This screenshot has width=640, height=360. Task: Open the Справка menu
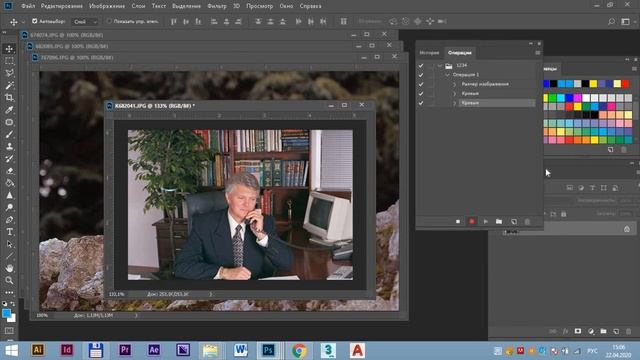(310, 6)
